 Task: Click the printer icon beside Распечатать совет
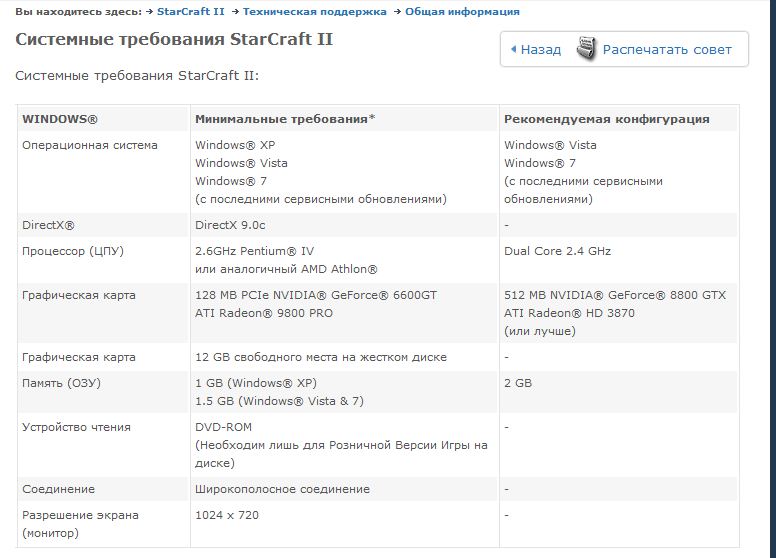(586, 48)
